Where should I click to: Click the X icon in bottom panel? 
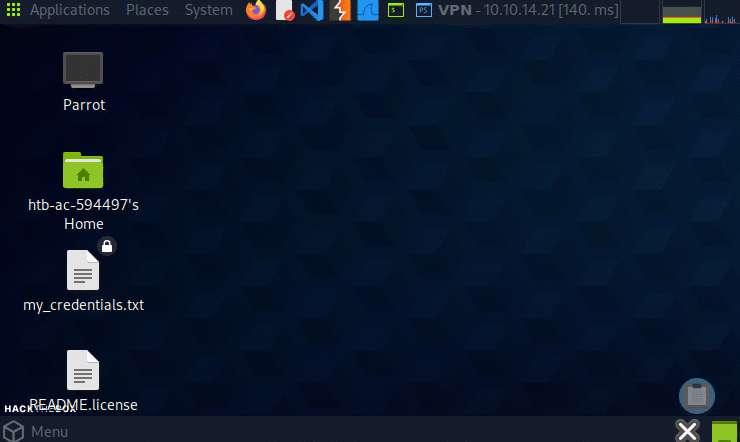[x=687, y=431]
